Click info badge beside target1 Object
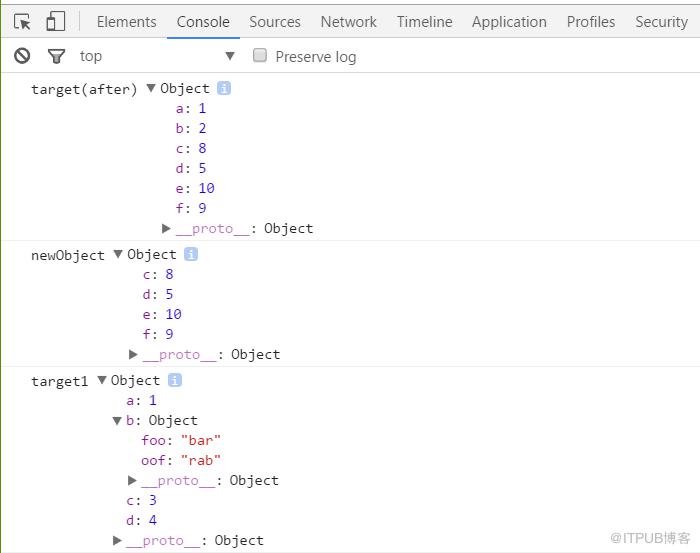700x553 pixels. [175, 380]
